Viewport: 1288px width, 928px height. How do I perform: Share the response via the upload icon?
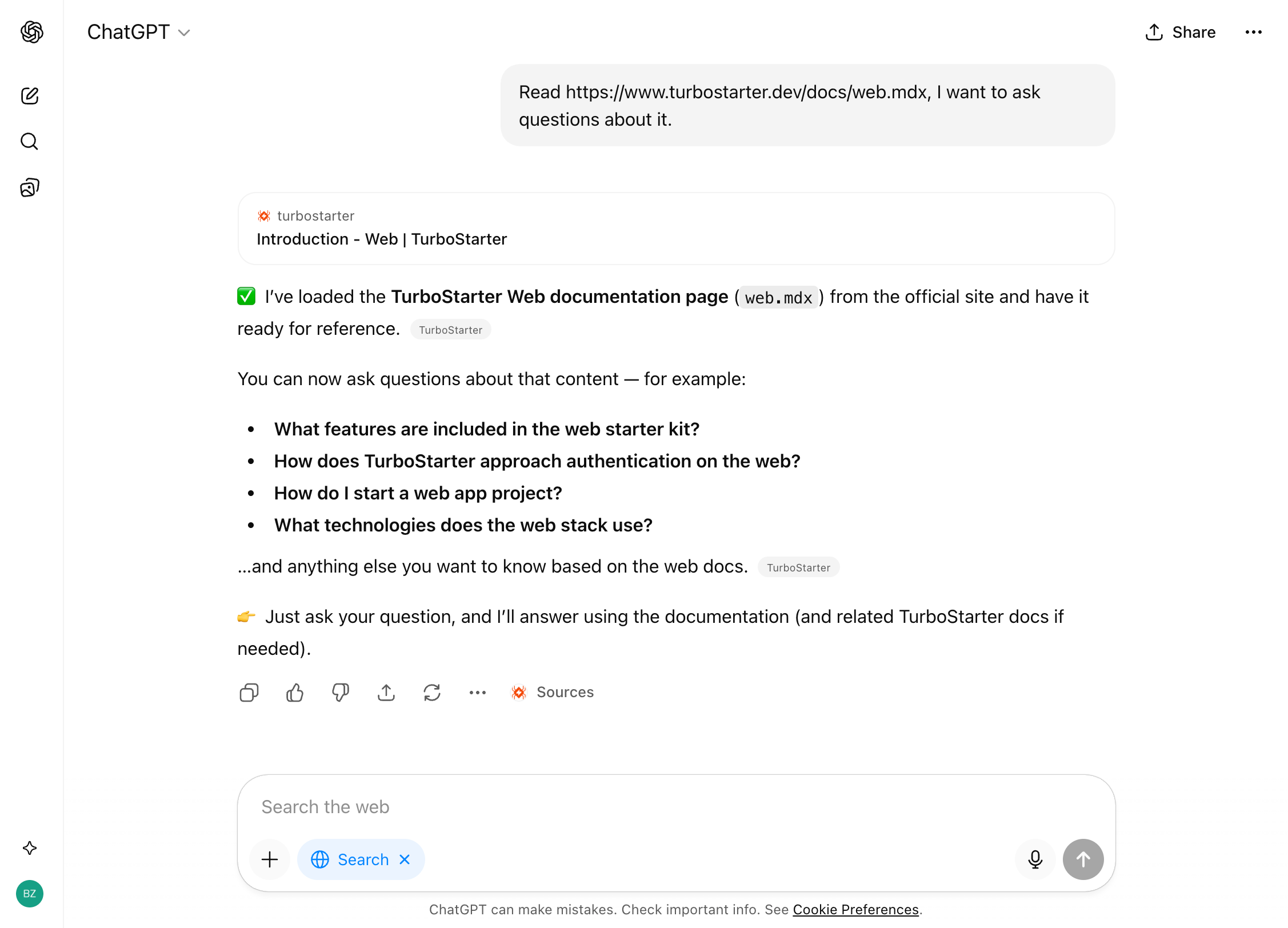coord(386,692)
